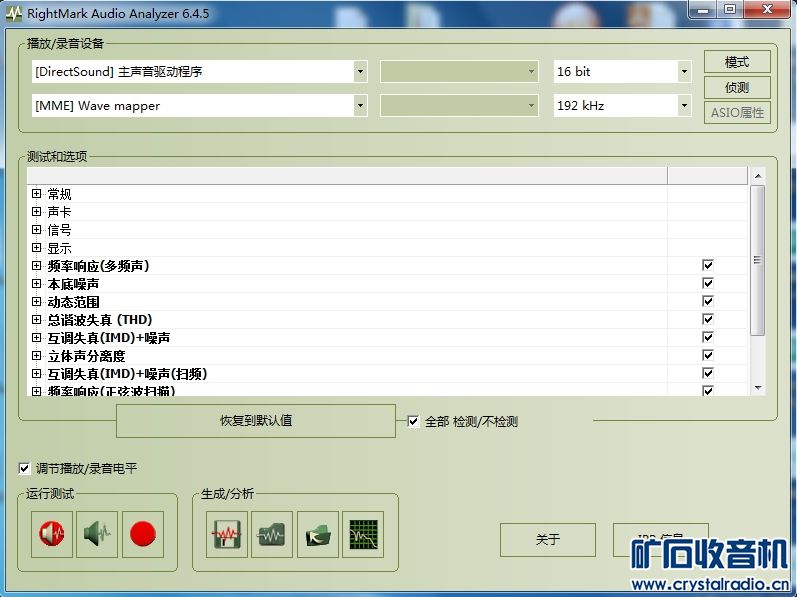The height and width of the screenshot is (597, 797).
Task: Toggle the 动态范围 test checkbox
Action: (708, 301)
